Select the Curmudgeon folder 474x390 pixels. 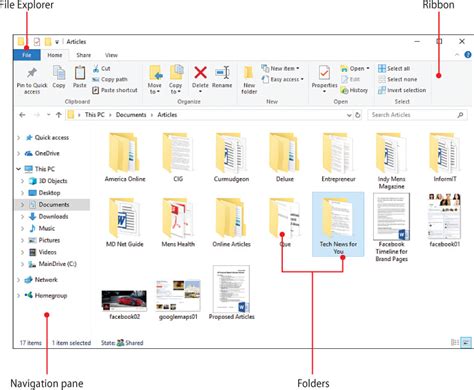(x=231, y=157)
